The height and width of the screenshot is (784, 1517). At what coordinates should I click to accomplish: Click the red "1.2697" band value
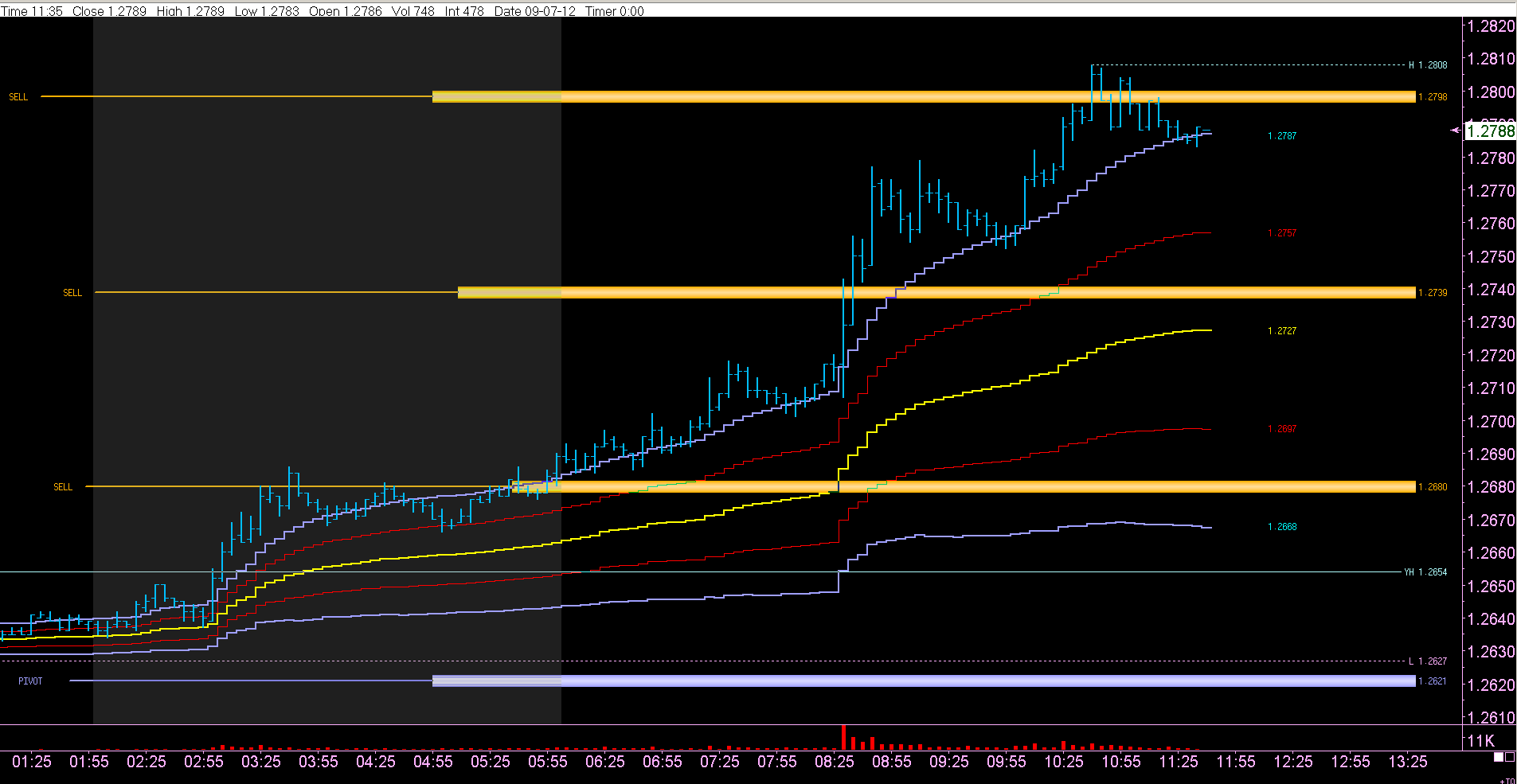coord(1282,429)
